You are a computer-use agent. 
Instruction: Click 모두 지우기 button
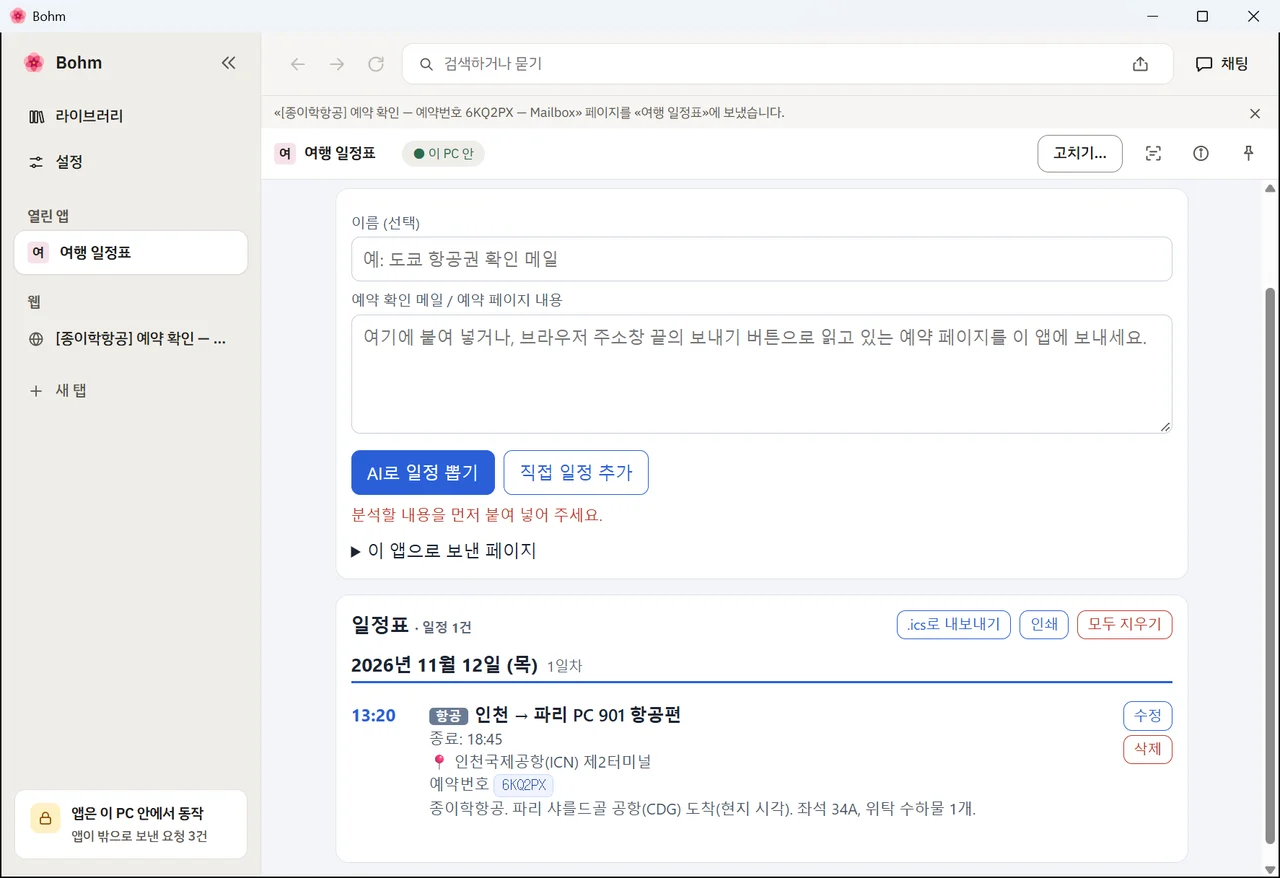1125,625
